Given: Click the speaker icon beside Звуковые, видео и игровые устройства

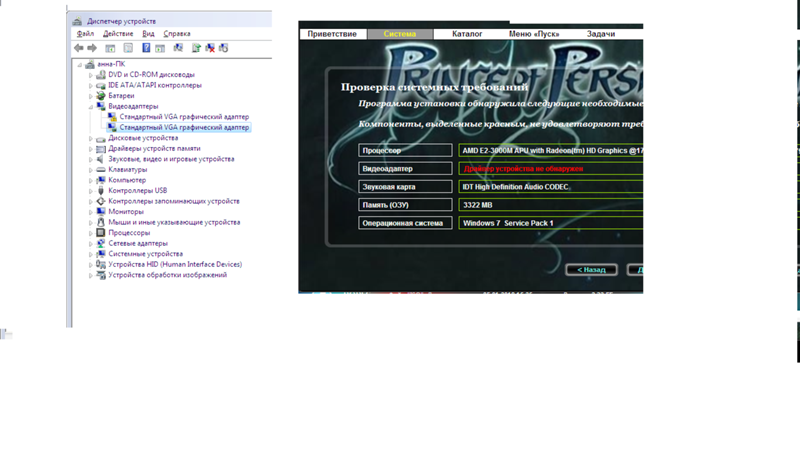Looking at the screenshot, I should (x=101, y=159).
